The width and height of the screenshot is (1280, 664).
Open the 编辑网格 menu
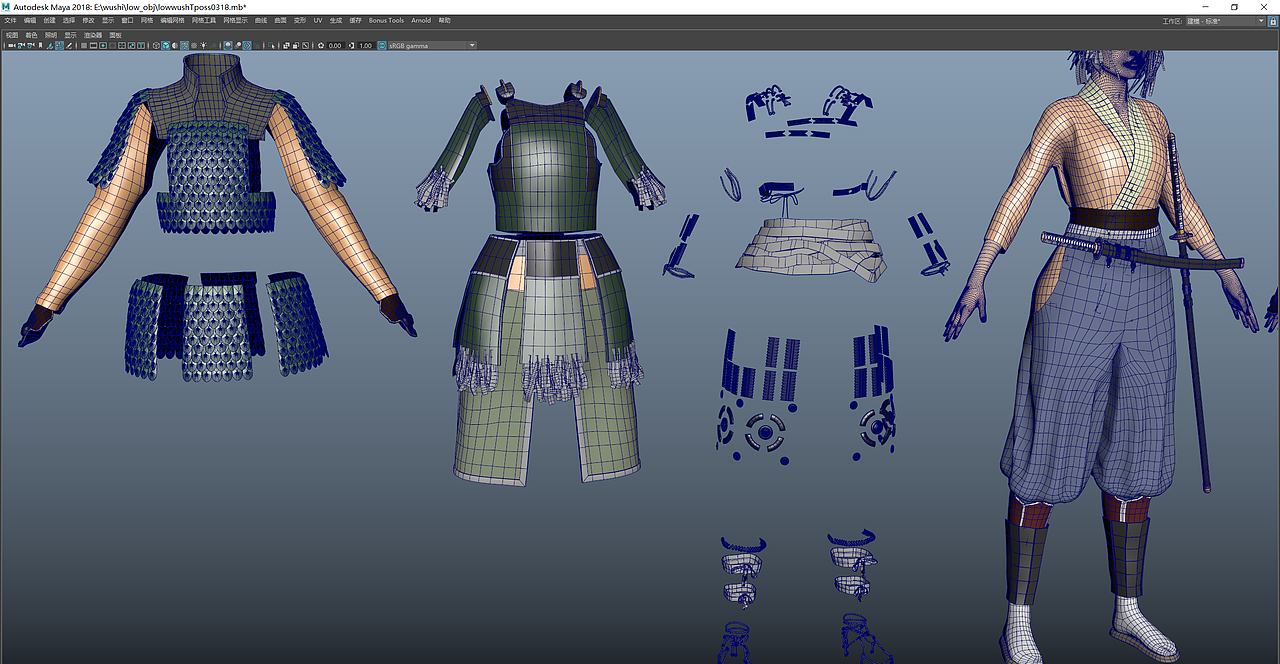click(172, 20)
